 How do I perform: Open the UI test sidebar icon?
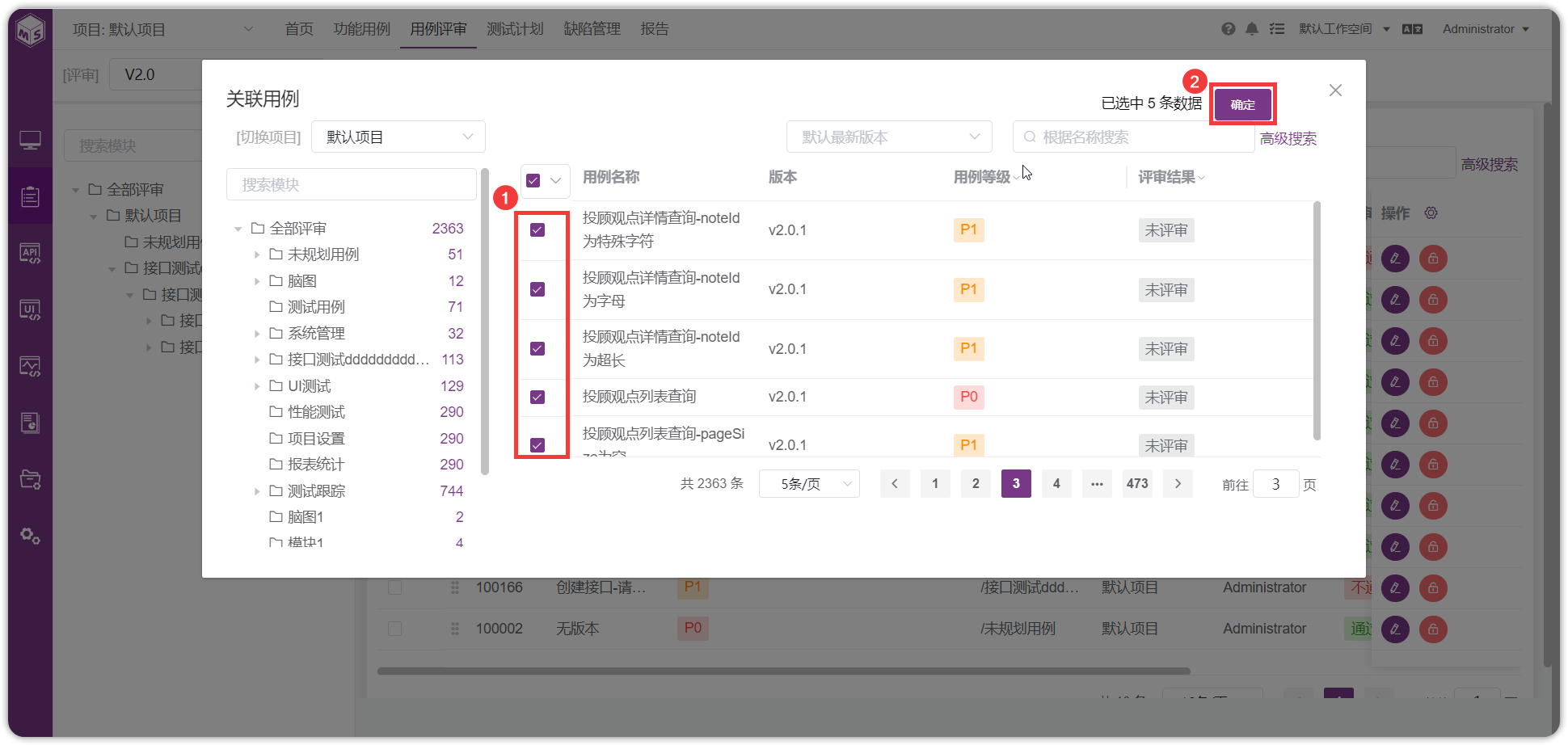click(x=31, y=309)
